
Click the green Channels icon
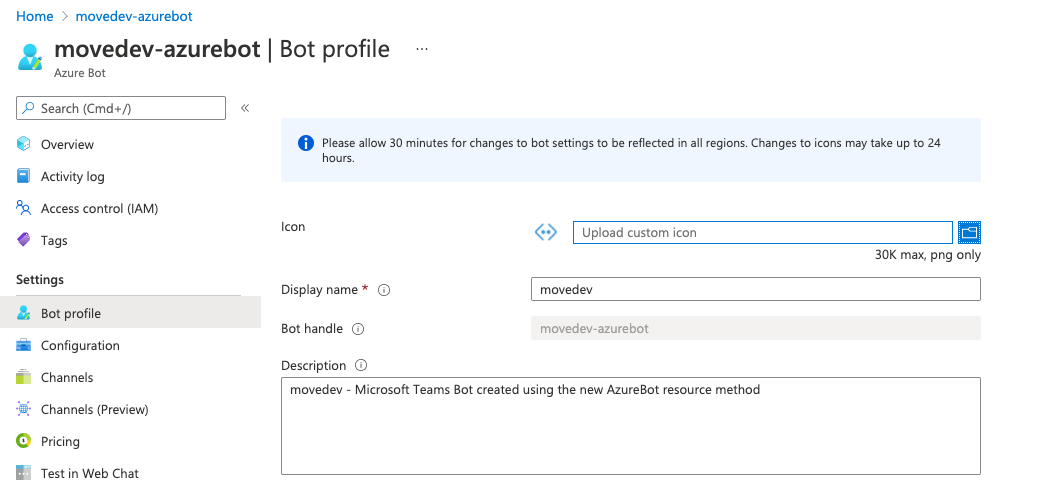click(23, 377)
